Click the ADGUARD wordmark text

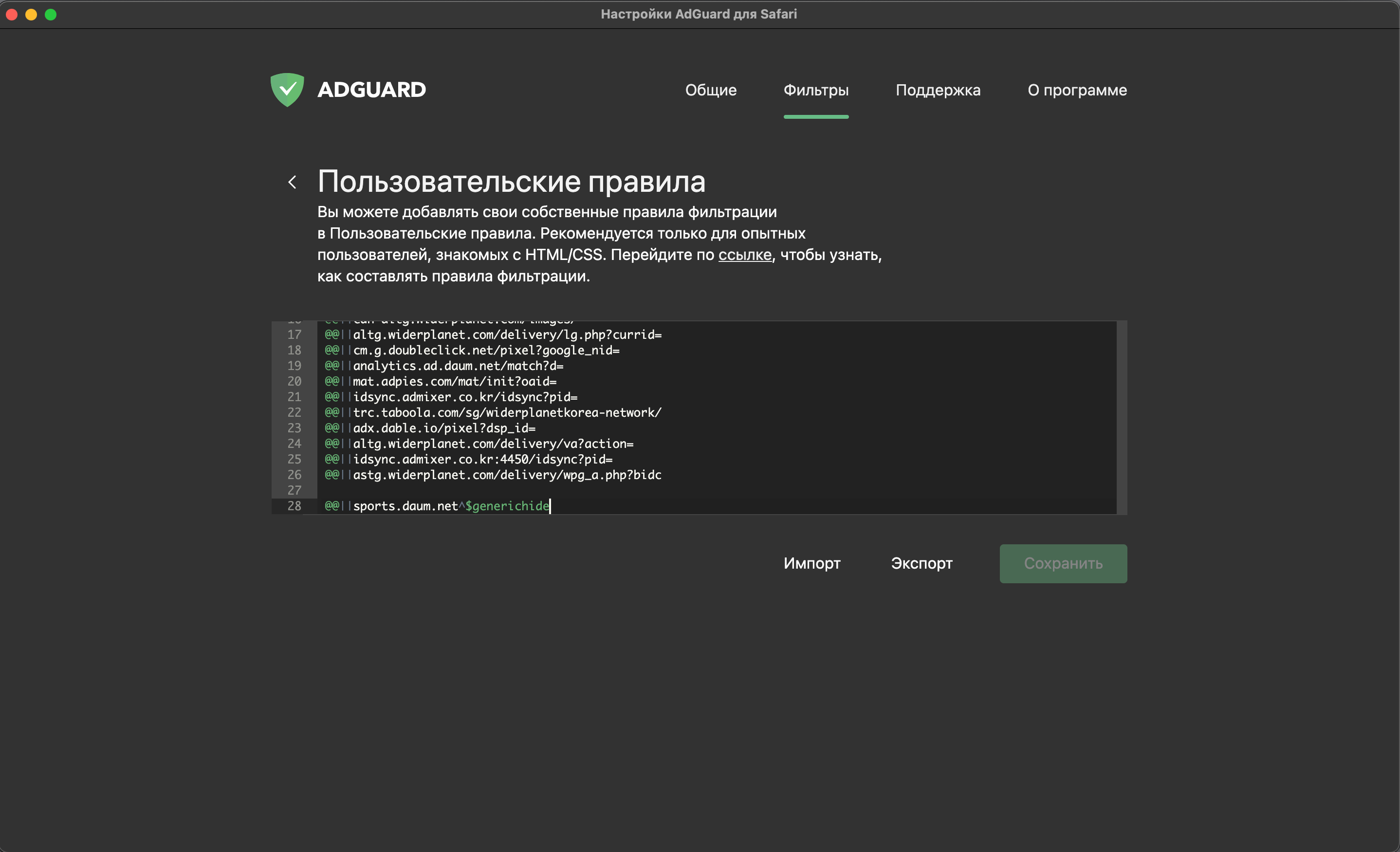pyautogui.click(x=371, y=90)
